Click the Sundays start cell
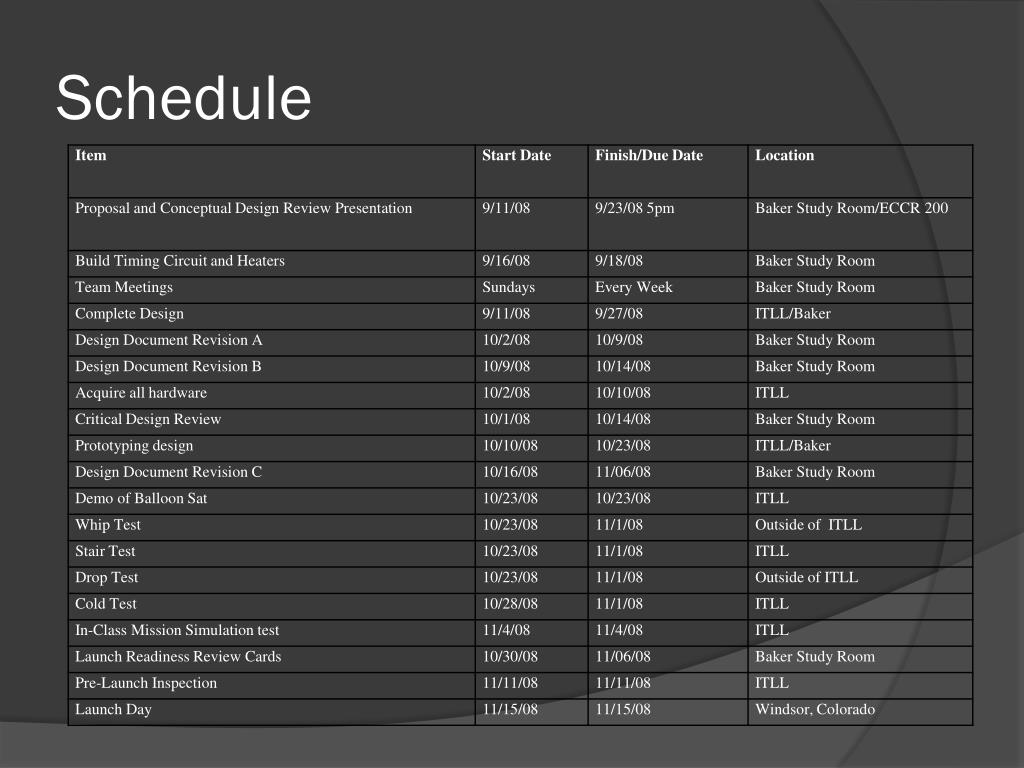The image size is (1024, 768). [x=508, y=287]
